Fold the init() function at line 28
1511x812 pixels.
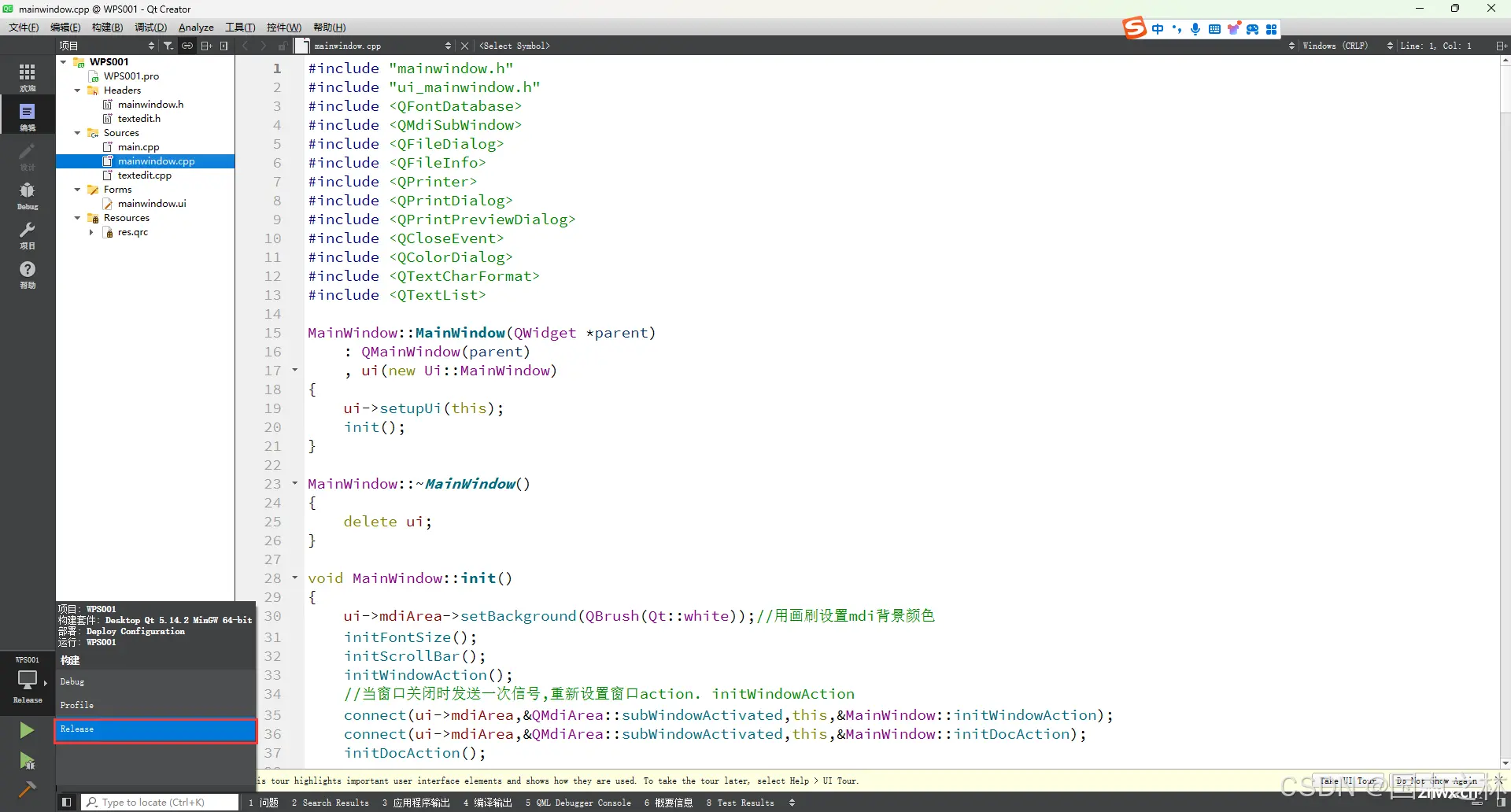(x=295, y=578)
